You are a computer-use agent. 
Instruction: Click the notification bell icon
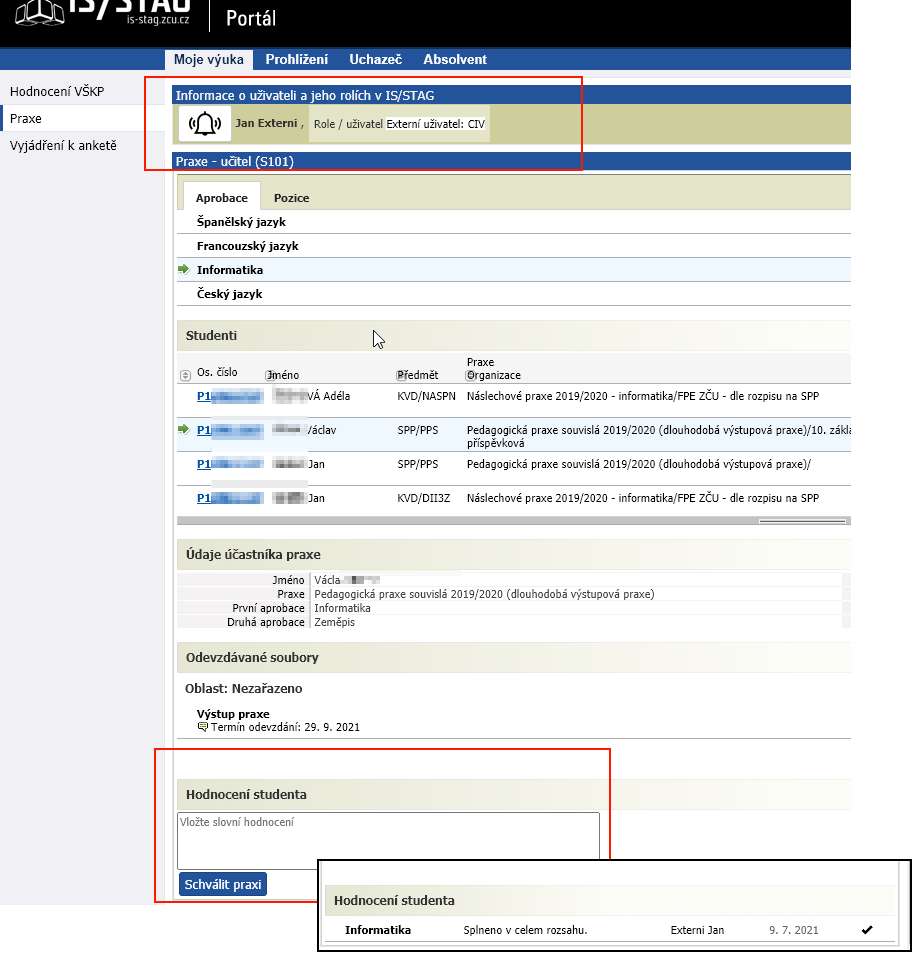click(205, 124)
